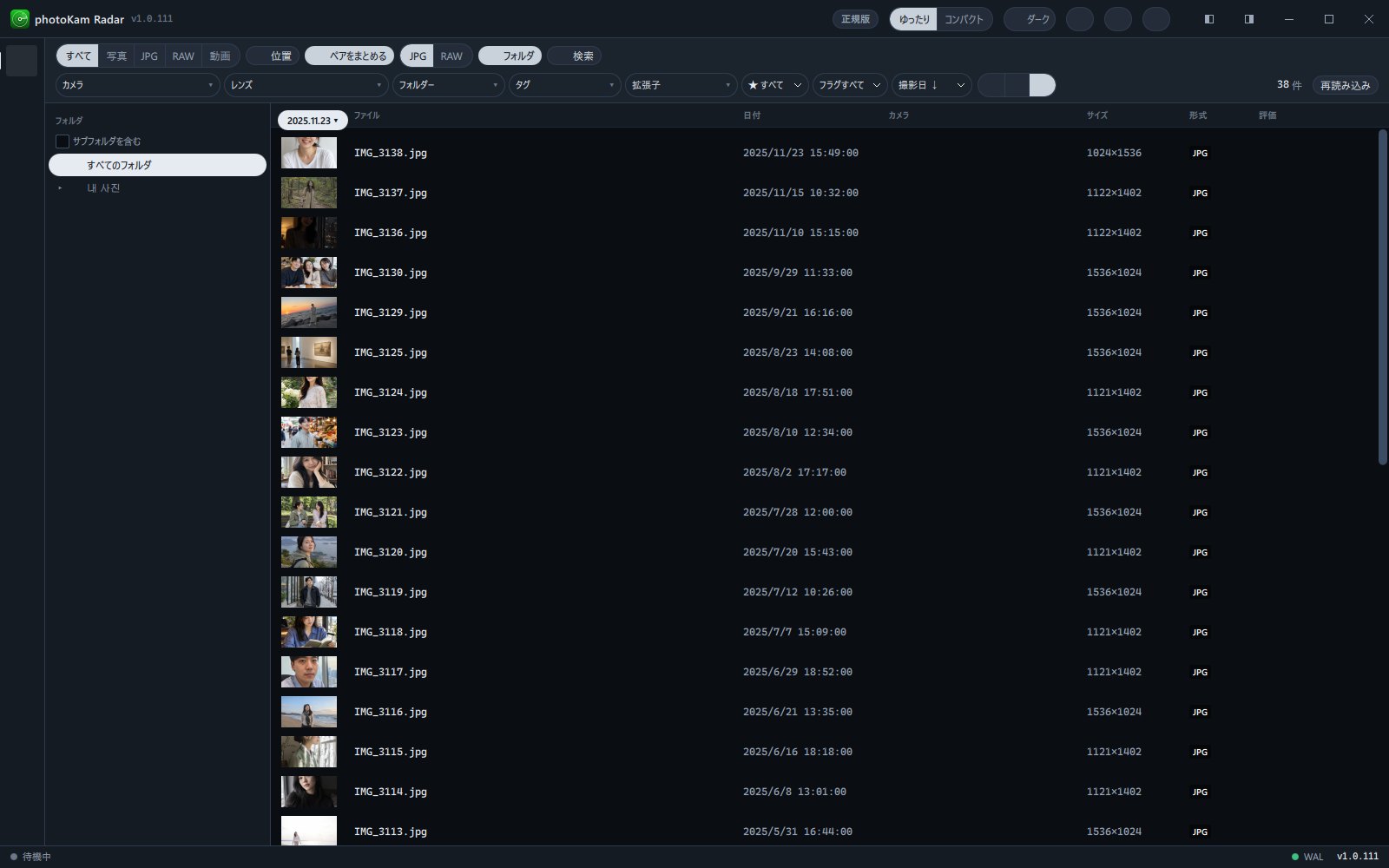This screenshot has height=868, width=1389.
Task: Click the サイズ column header
Action: point(1097,115)
